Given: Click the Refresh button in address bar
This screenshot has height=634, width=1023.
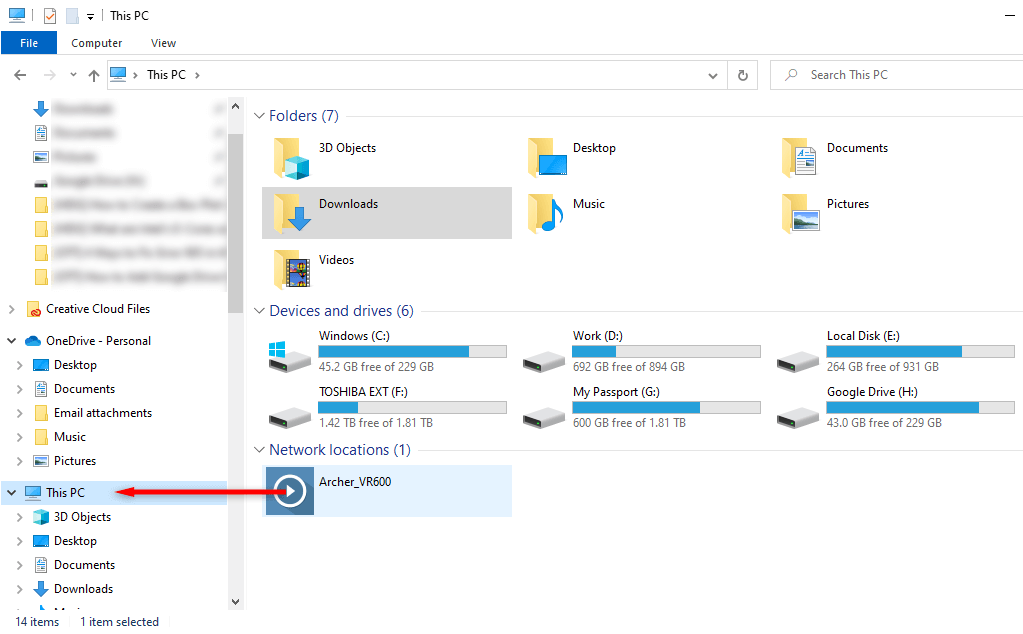Looking at the screenshot, I should [742, 75].
